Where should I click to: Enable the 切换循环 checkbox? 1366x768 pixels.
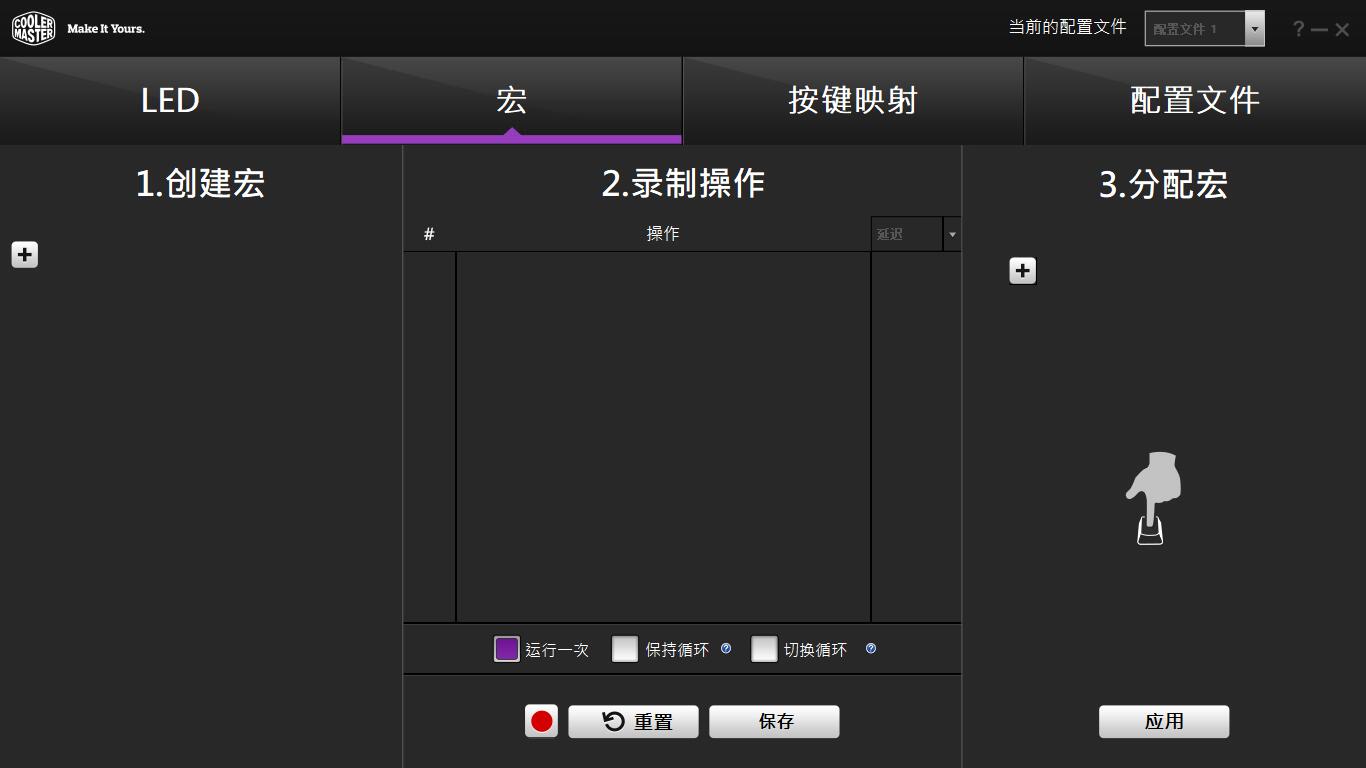pos(764,649)
